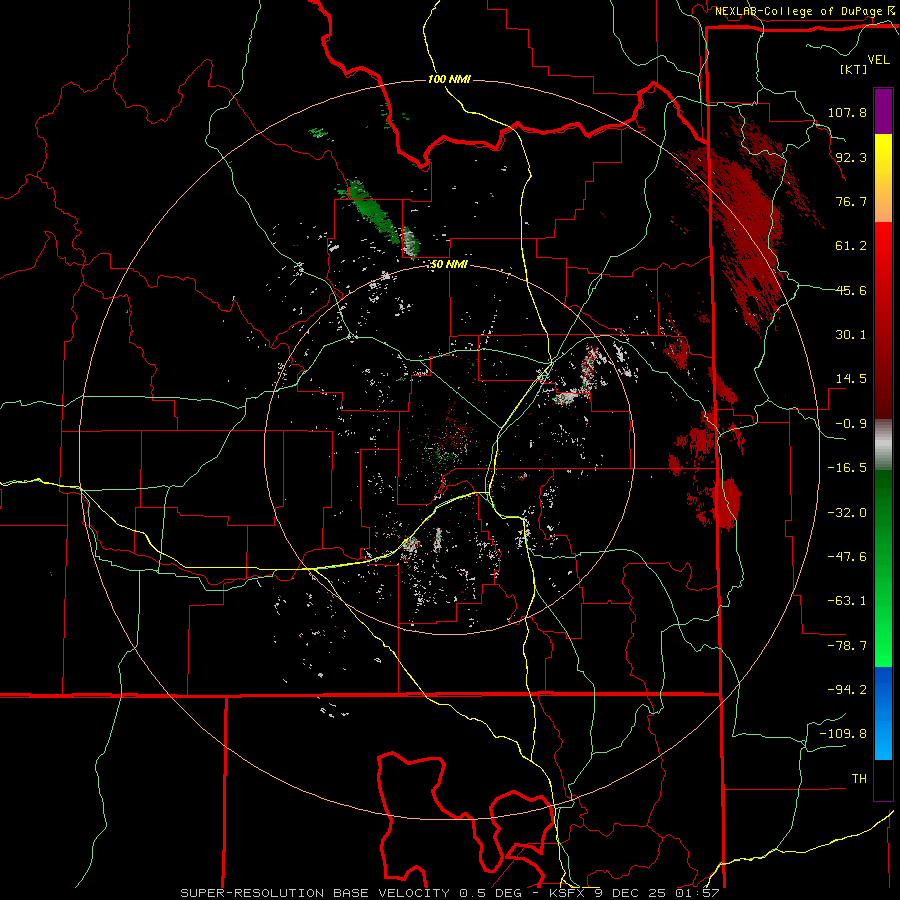The height and width of the screenshot is (900, 900).
Task: Click the NEXLAB-College of DuPage watermark text
Action: click(799, 11)
